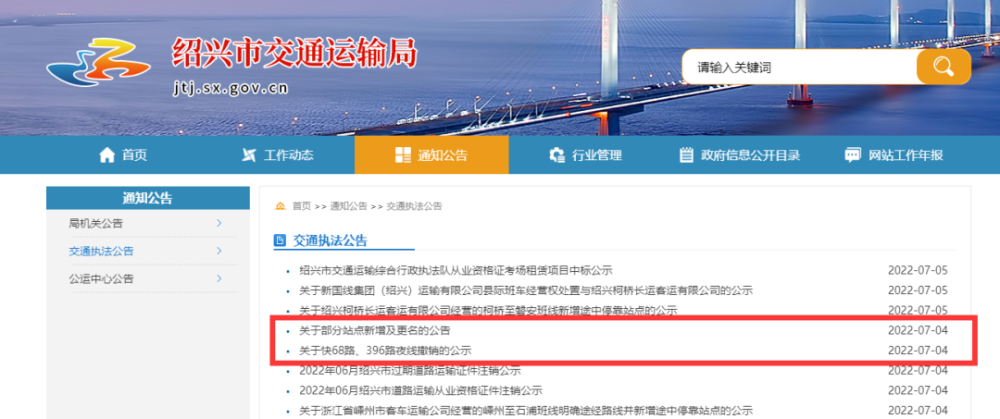Click the 工作动态 windmill icon
The height and width of the screenshot is (419, 1000).
coord(249,155)
